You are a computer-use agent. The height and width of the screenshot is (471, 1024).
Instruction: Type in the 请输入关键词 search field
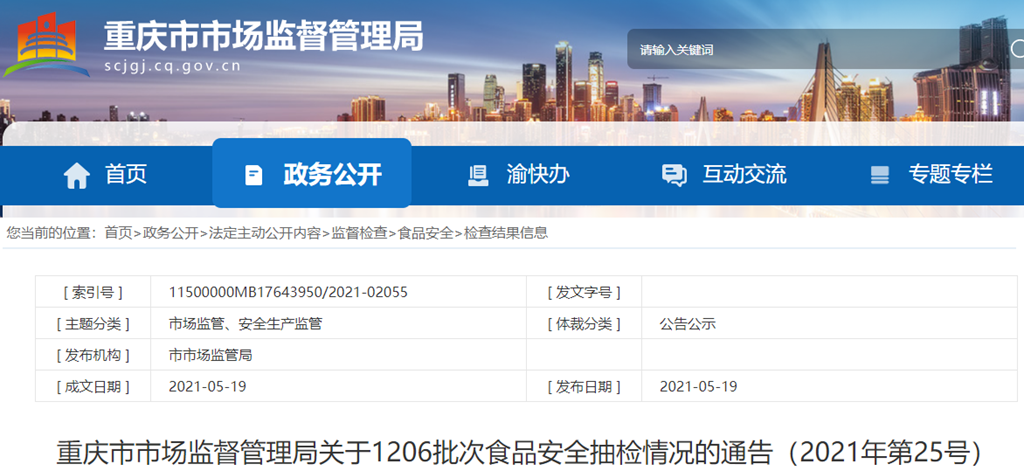pyautogui.click(x=780, y=50)
